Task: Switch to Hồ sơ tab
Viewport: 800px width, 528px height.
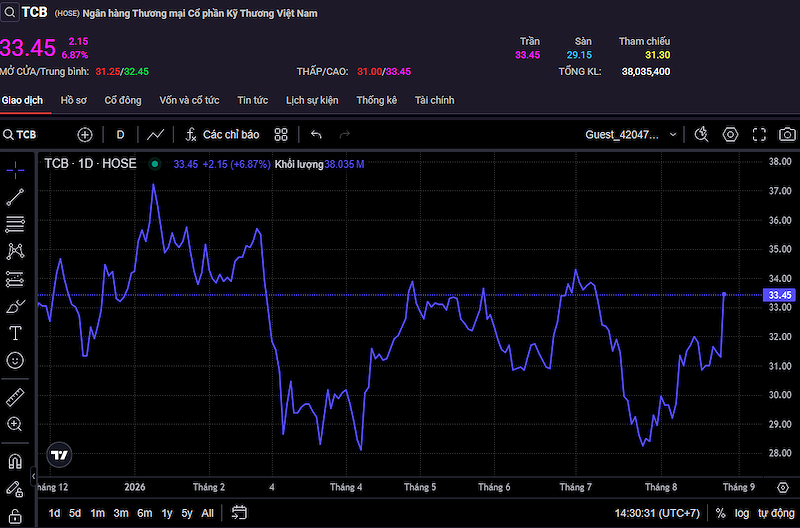Action: click(x=73, y=100)
